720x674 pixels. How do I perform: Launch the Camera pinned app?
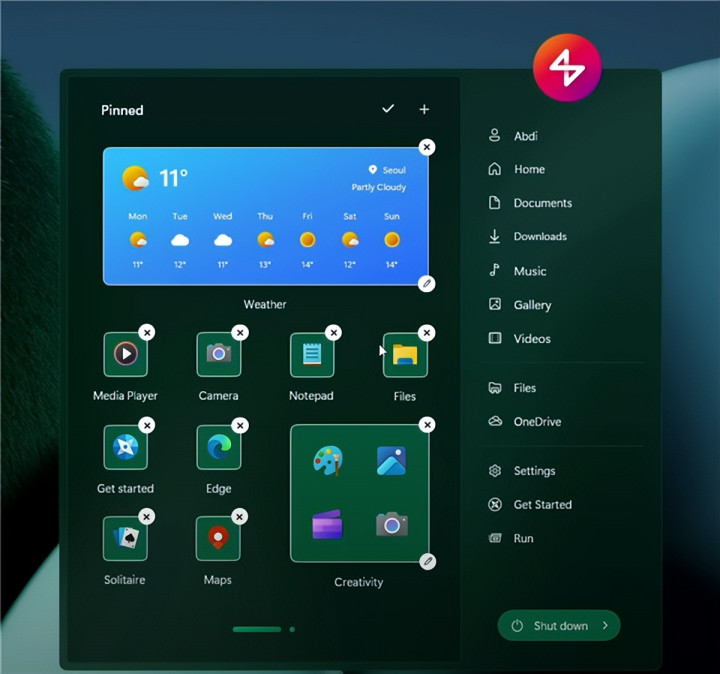click(x=219, y=354)
